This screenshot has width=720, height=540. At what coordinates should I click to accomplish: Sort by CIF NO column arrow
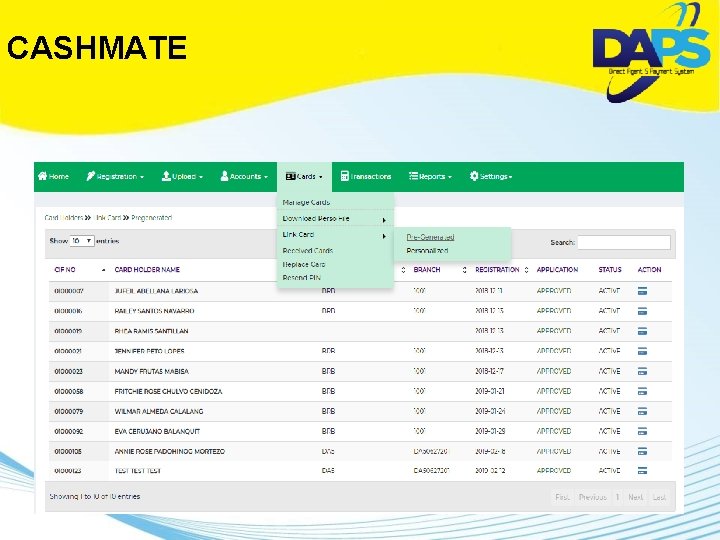[103, 270]
